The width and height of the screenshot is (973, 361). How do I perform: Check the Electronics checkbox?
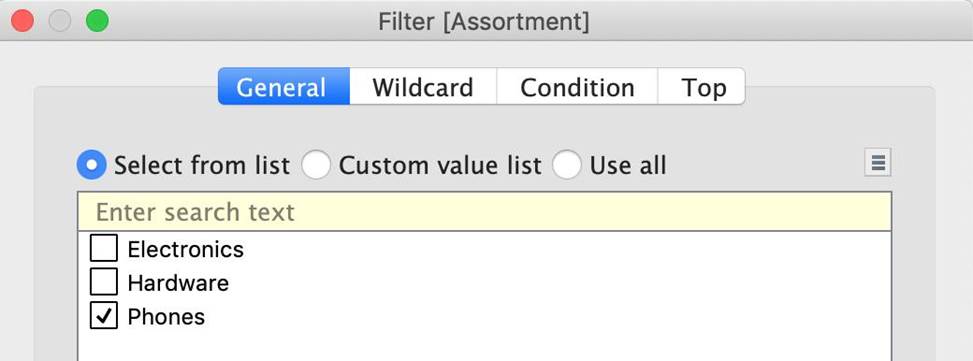(x=104, y=249)
